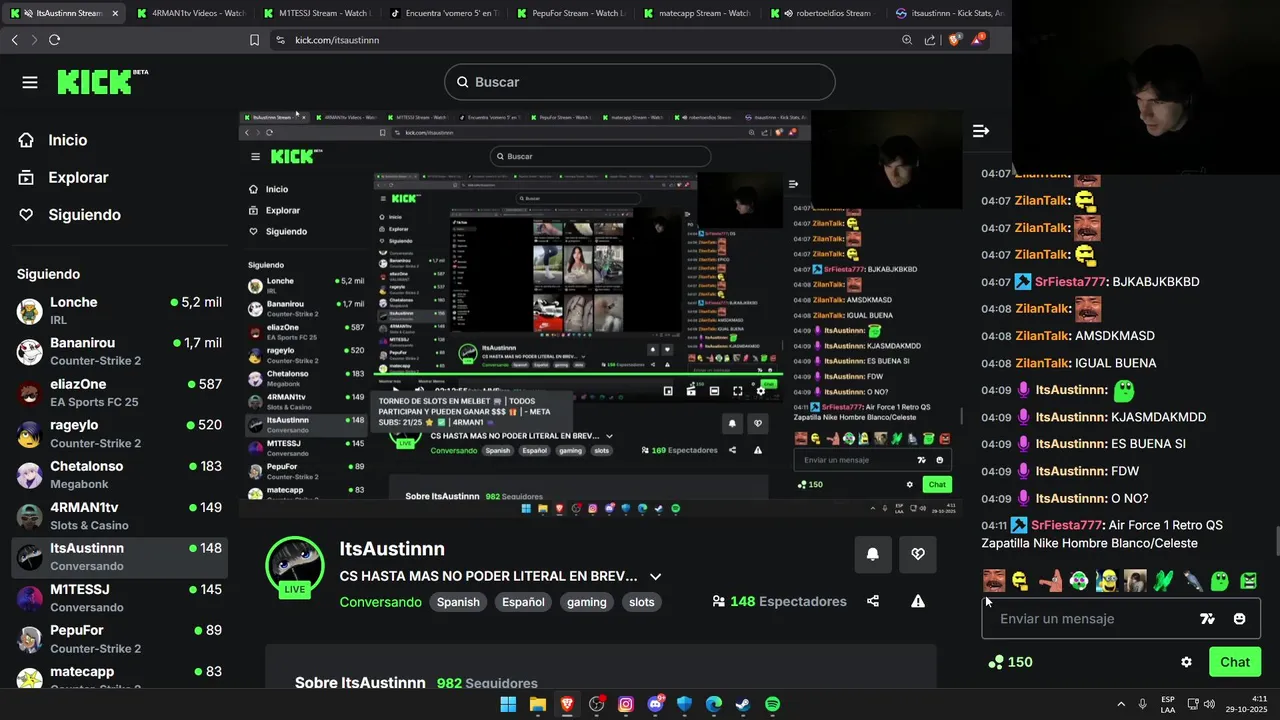Click the Conversando category link
The height and width of the screenshot is (720, 1280).
[x=380, y=602]
